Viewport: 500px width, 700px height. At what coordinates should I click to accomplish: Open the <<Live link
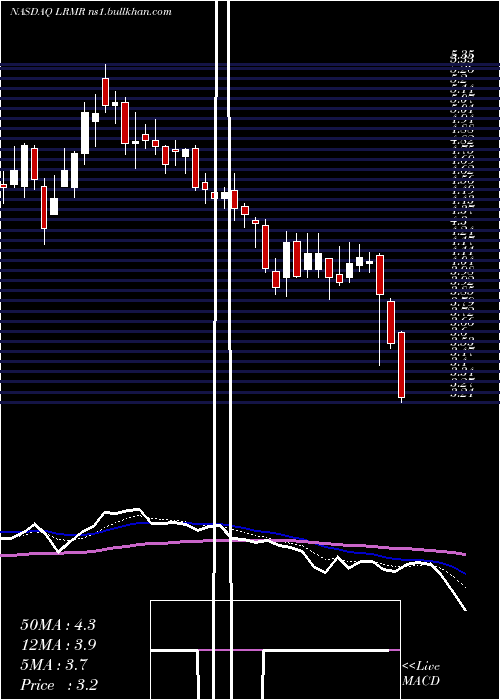click(421, 666)
